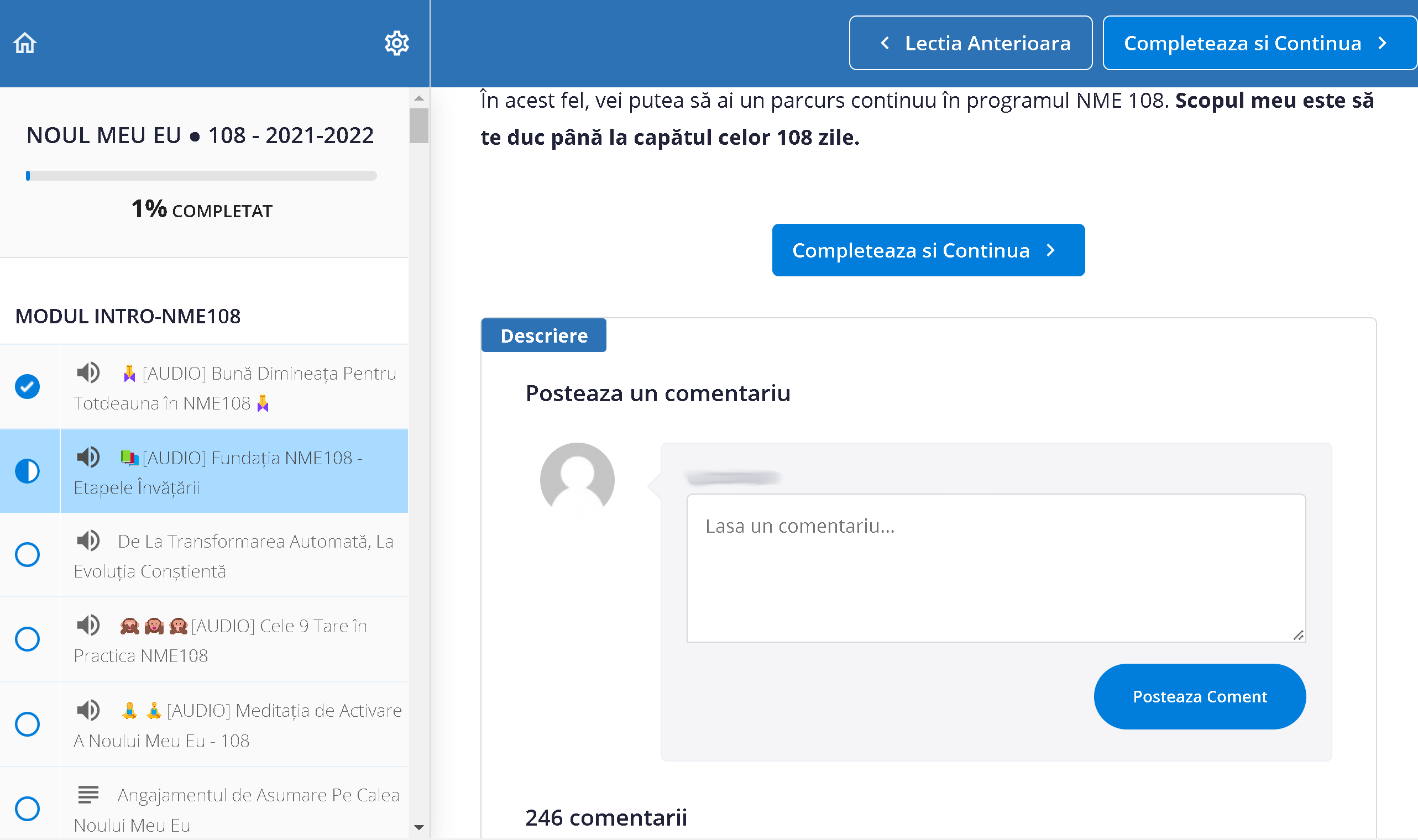Image resolution: width=1418 pixels, height=840 pixels.
Task: Mark De La Transformarea Automată lesson circle
Action: (x=27, y=555)
